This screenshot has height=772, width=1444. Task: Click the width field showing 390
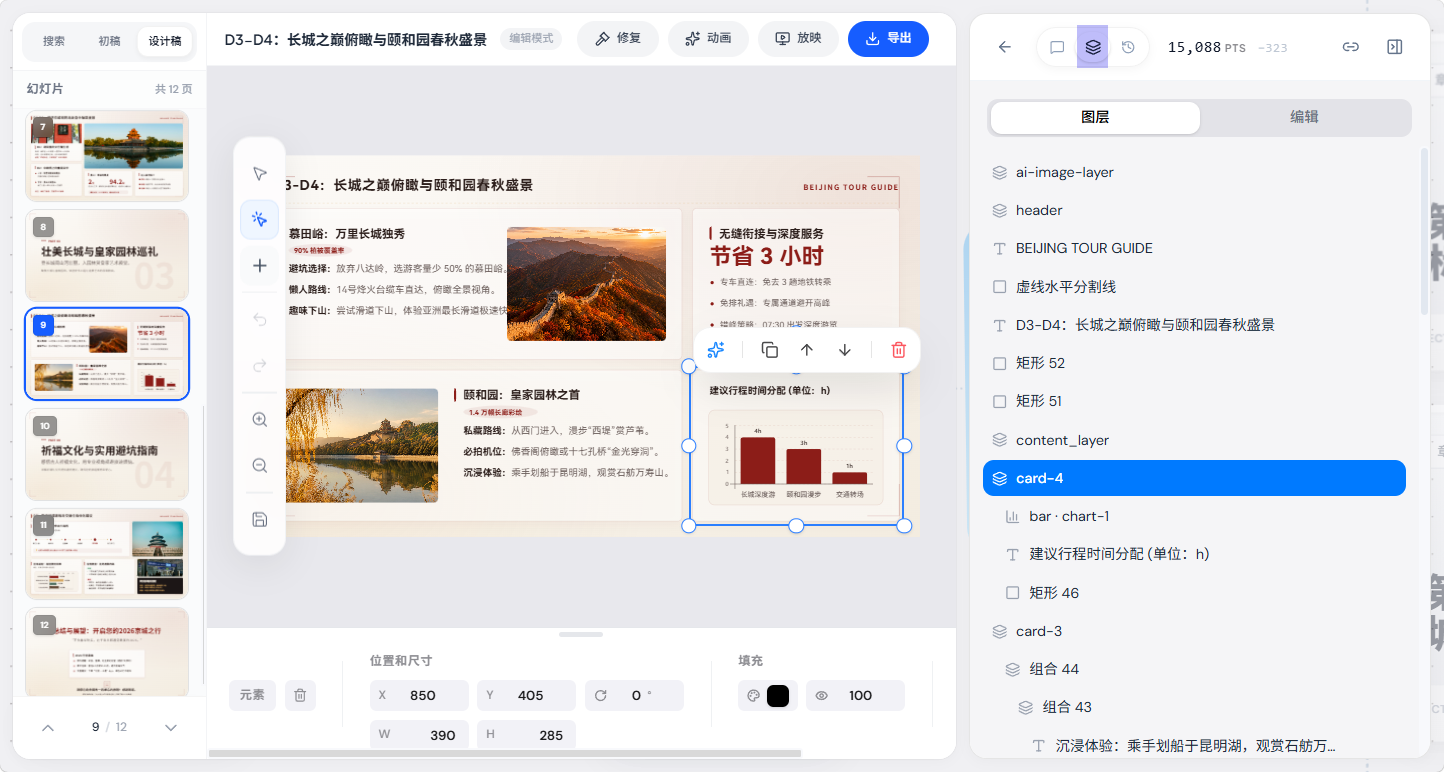[419, 735]
